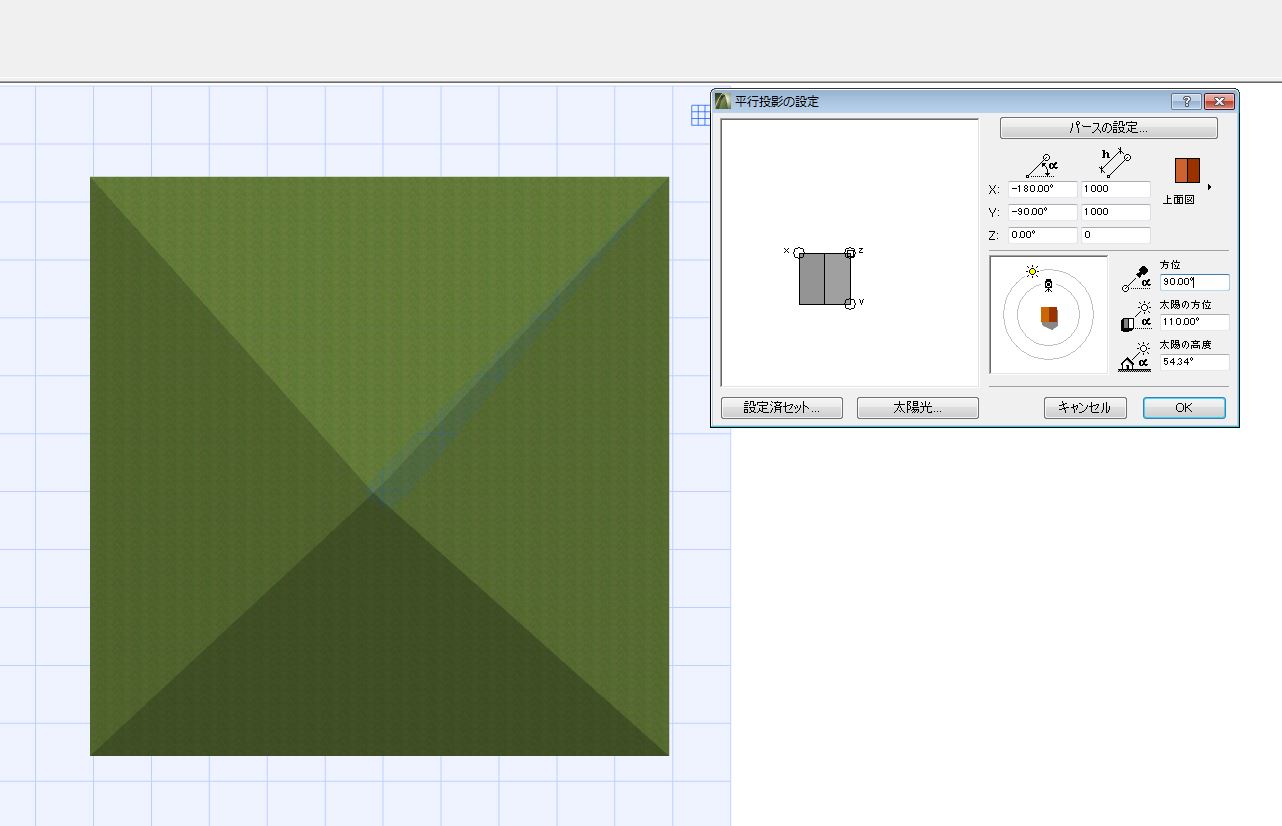Click the help question mark button

(1186, 101)
